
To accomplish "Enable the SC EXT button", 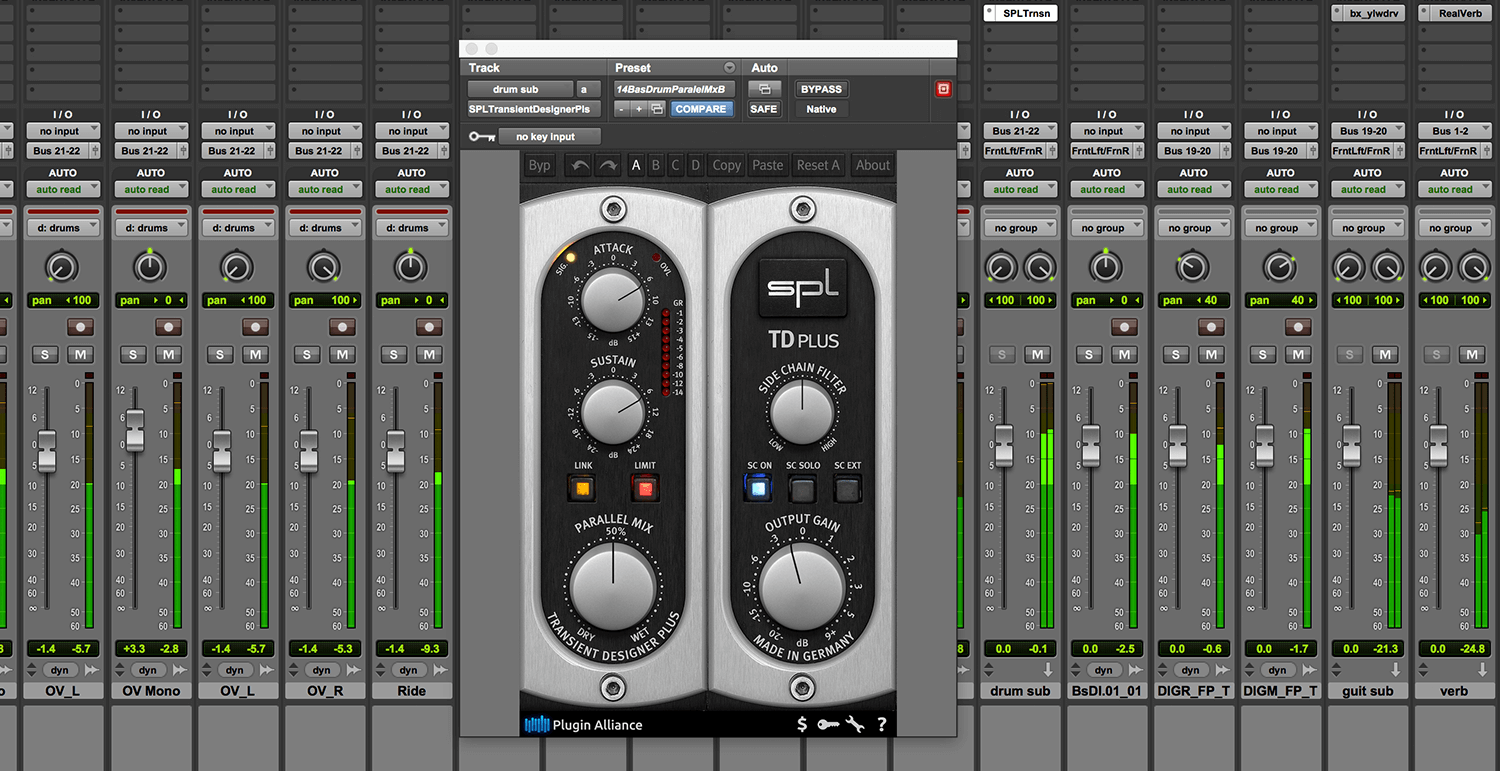I will click(847, 488).
